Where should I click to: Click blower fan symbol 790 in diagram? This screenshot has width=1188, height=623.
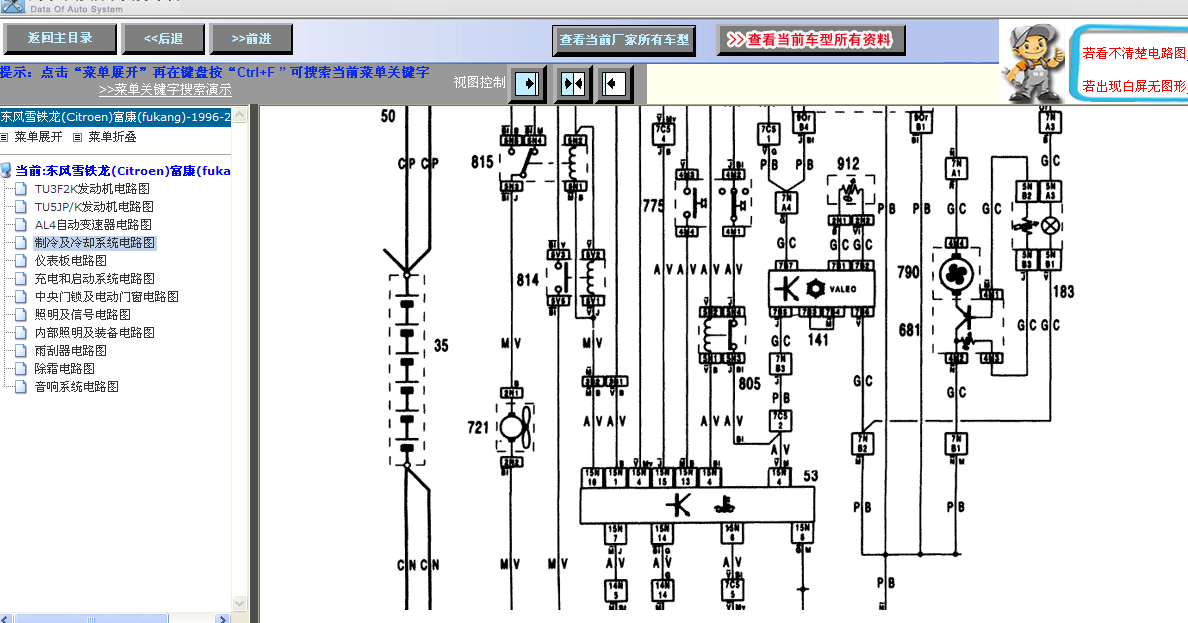(x=955, y=274)
